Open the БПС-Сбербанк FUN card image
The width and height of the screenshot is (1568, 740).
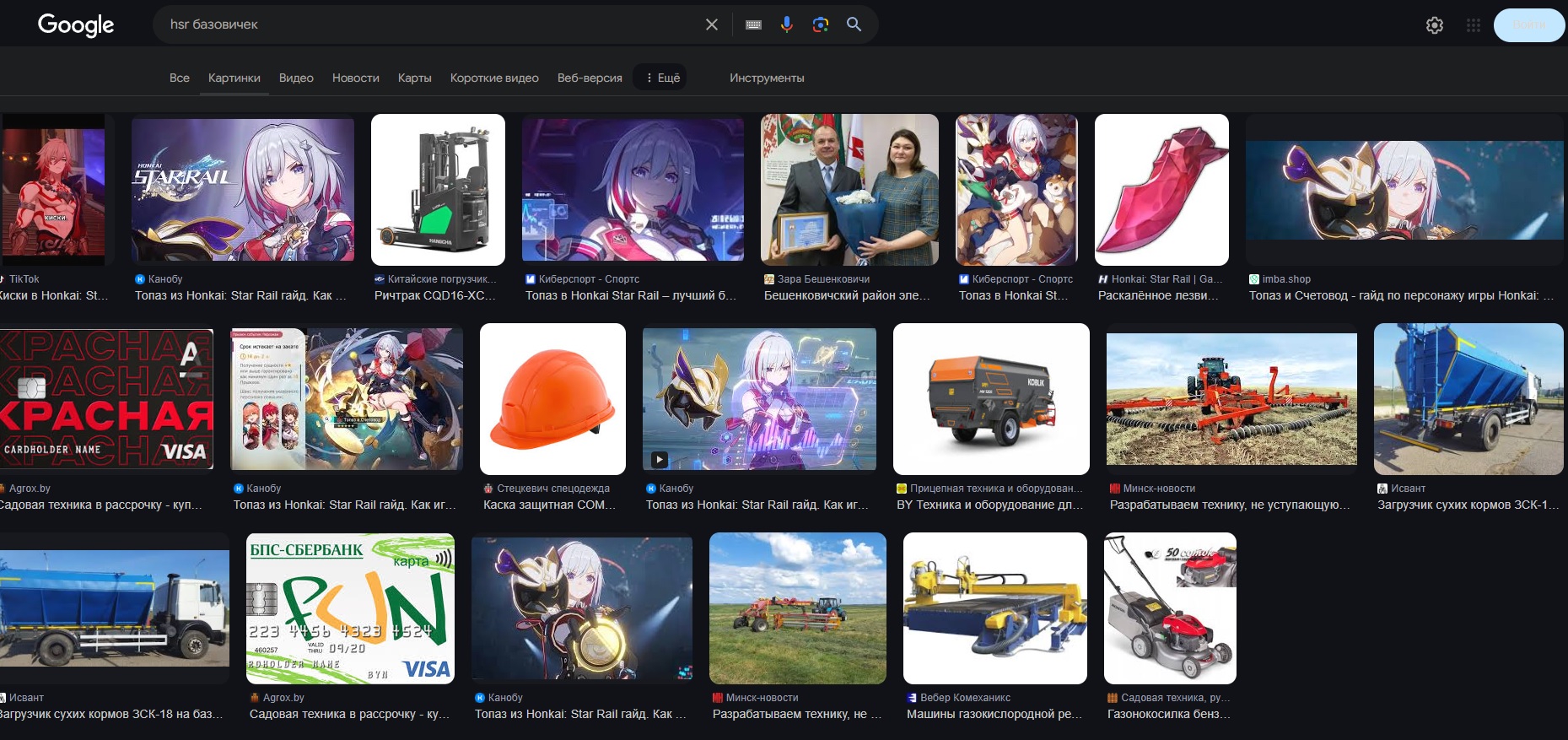pos(350,608)
